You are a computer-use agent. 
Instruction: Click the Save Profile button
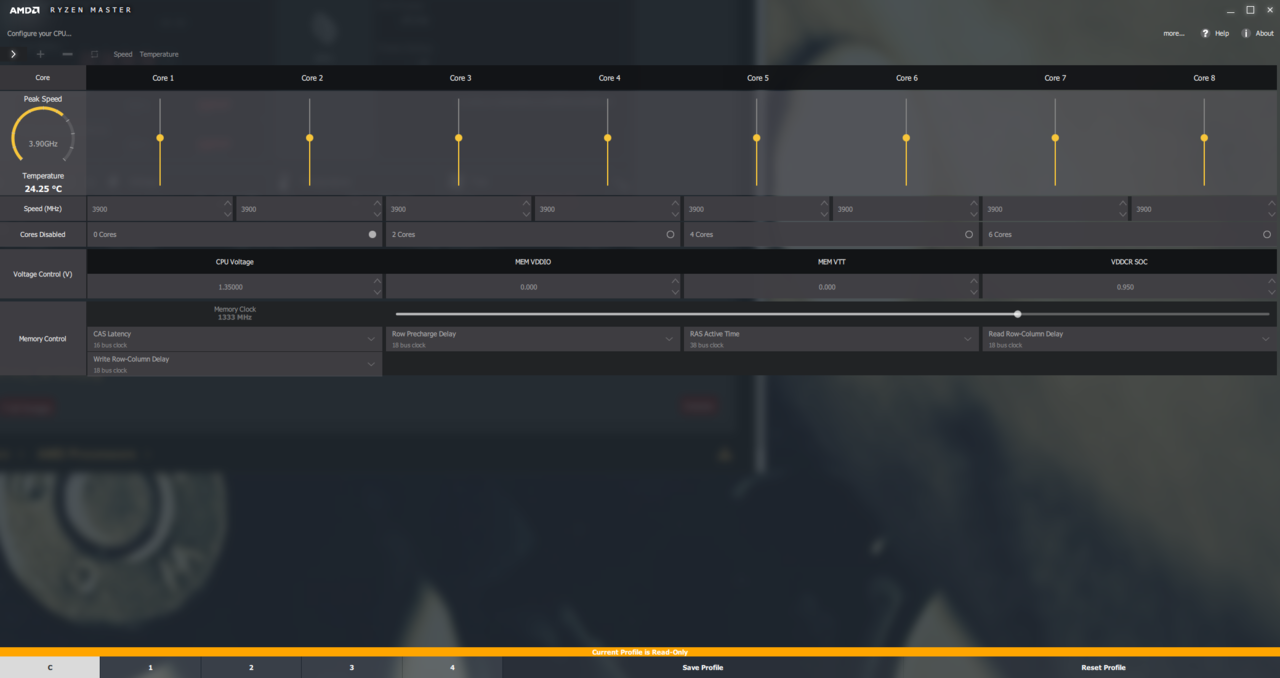(x=702, y=667)
